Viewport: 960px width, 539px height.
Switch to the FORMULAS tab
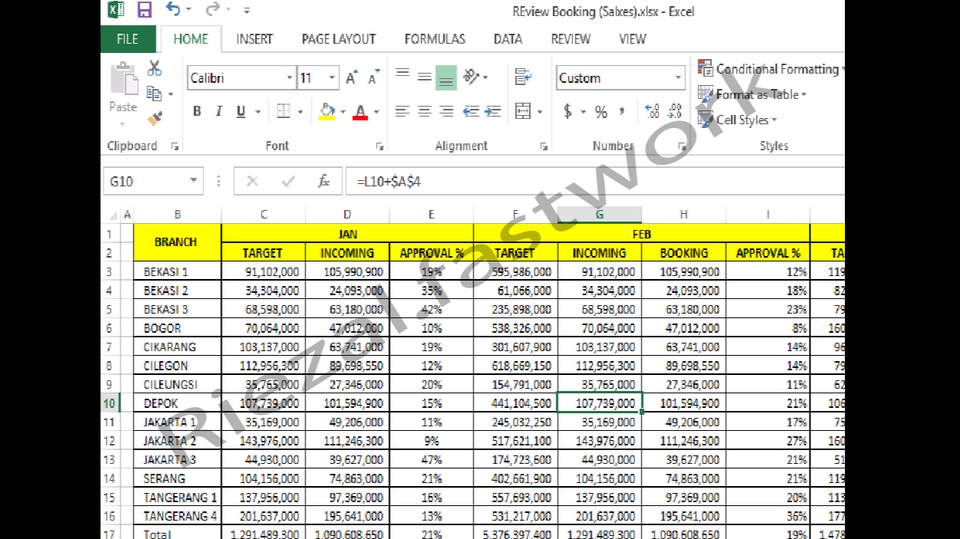(435, 39)
